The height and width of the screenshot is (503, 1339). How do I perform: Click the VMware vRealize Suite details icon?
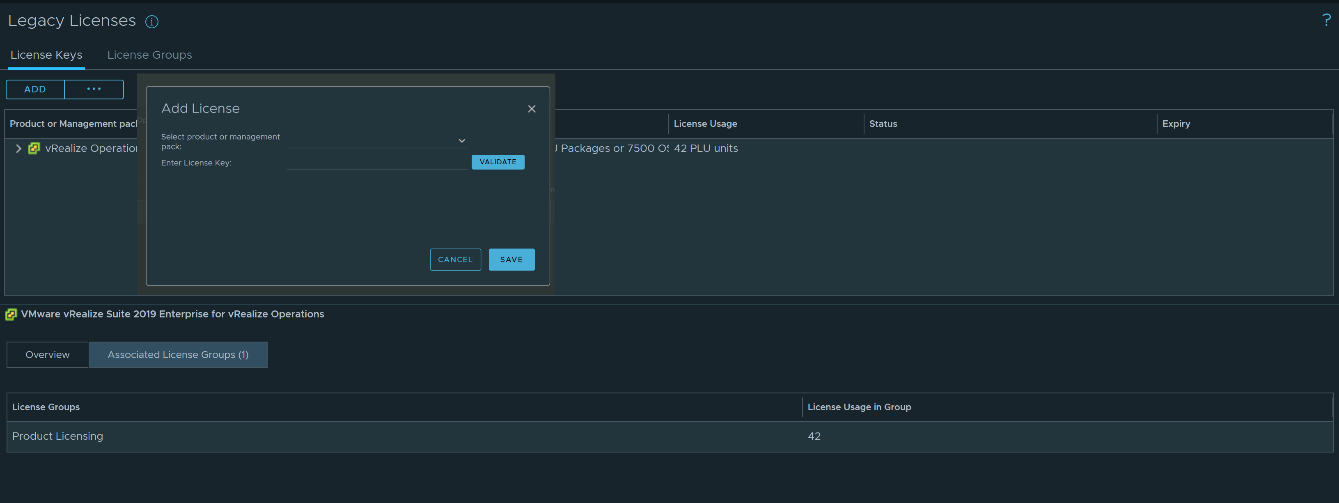11,314
